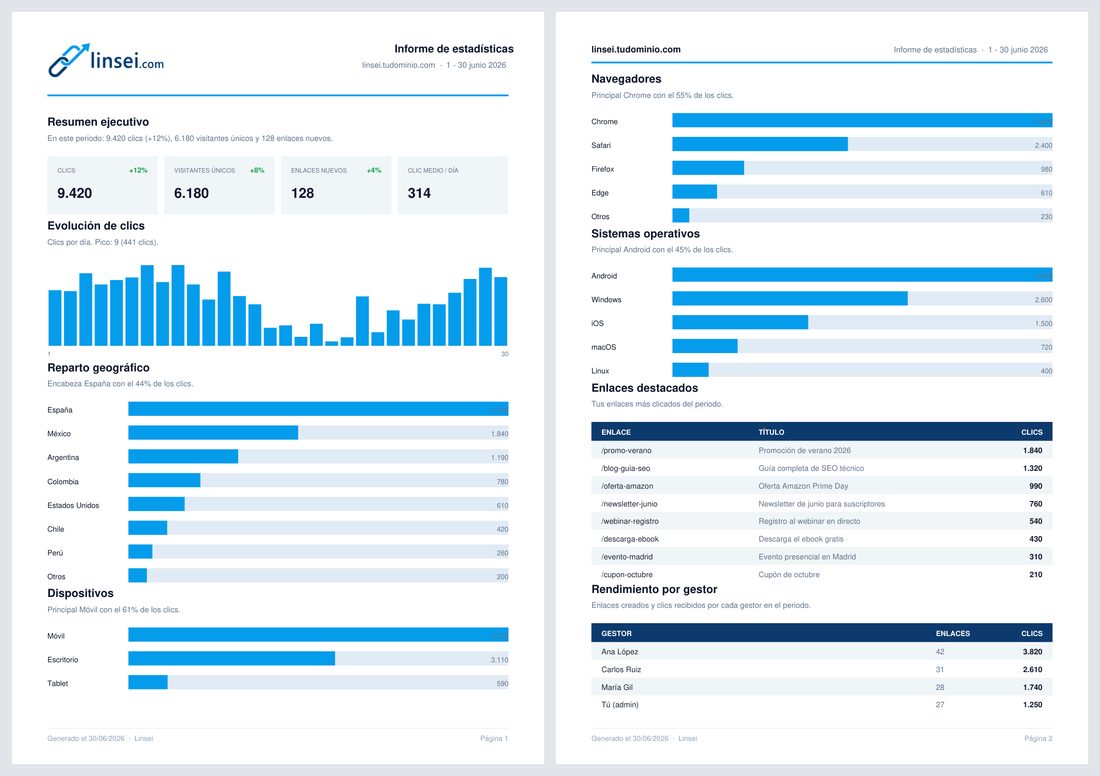1100x776 pixels.
Task: Click the clics value 3.820 for Ana López
Action: [1033, 652]
